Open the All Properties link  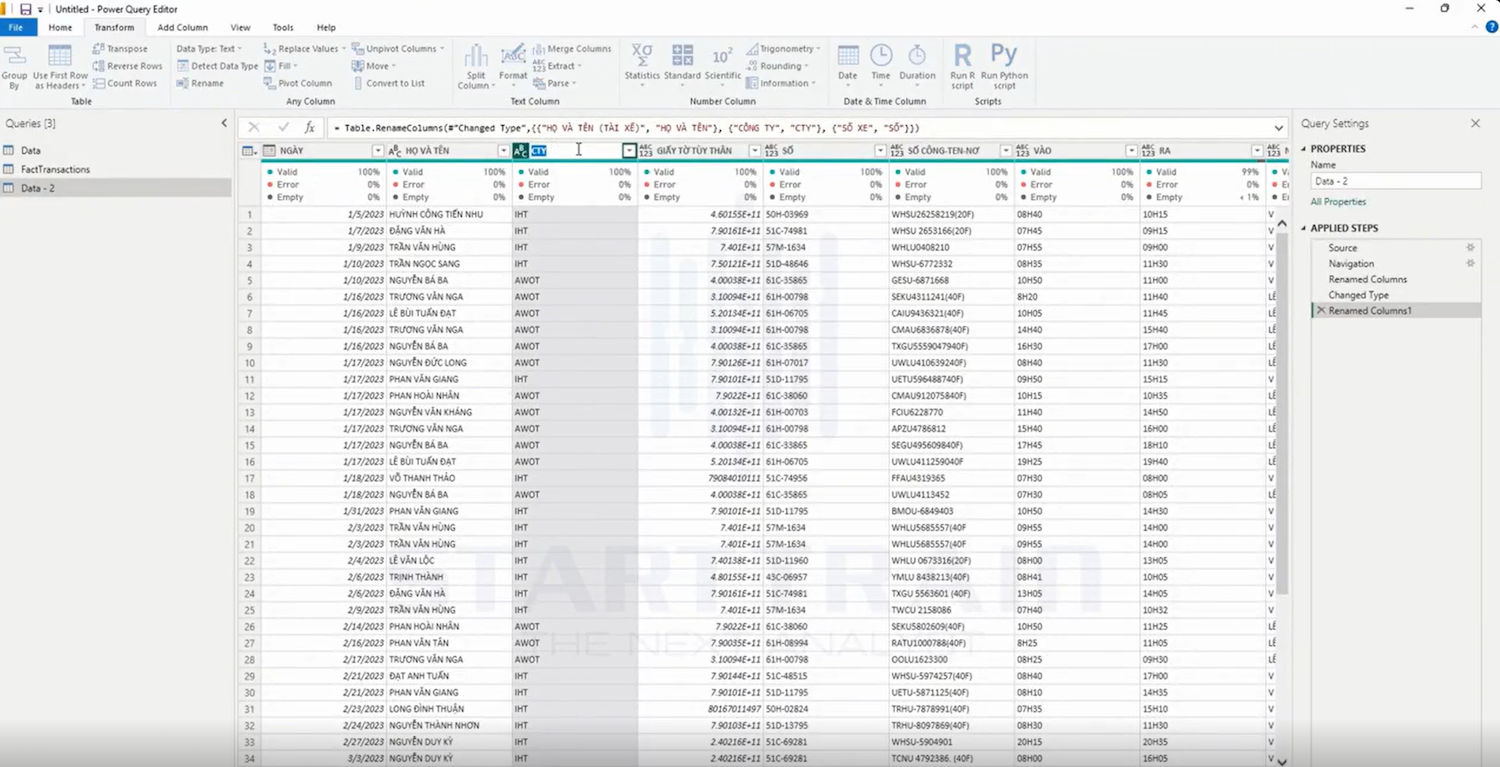tap(1338, 202)
